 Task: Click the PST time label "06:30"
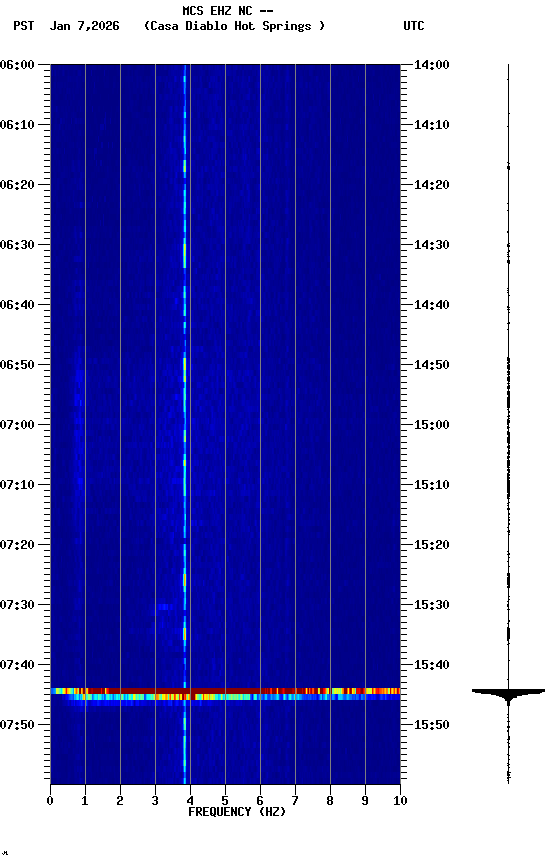17,245
